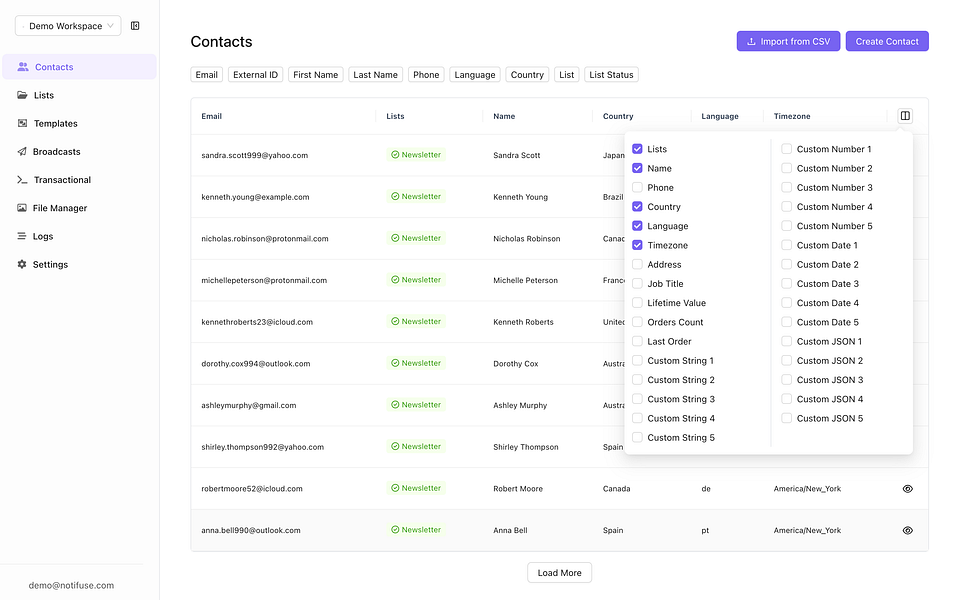Enable the Lifetime Value column
Image resolution: width=958 pixels, height=600 pixels.
pyautogui.click(x=638, y=302)
